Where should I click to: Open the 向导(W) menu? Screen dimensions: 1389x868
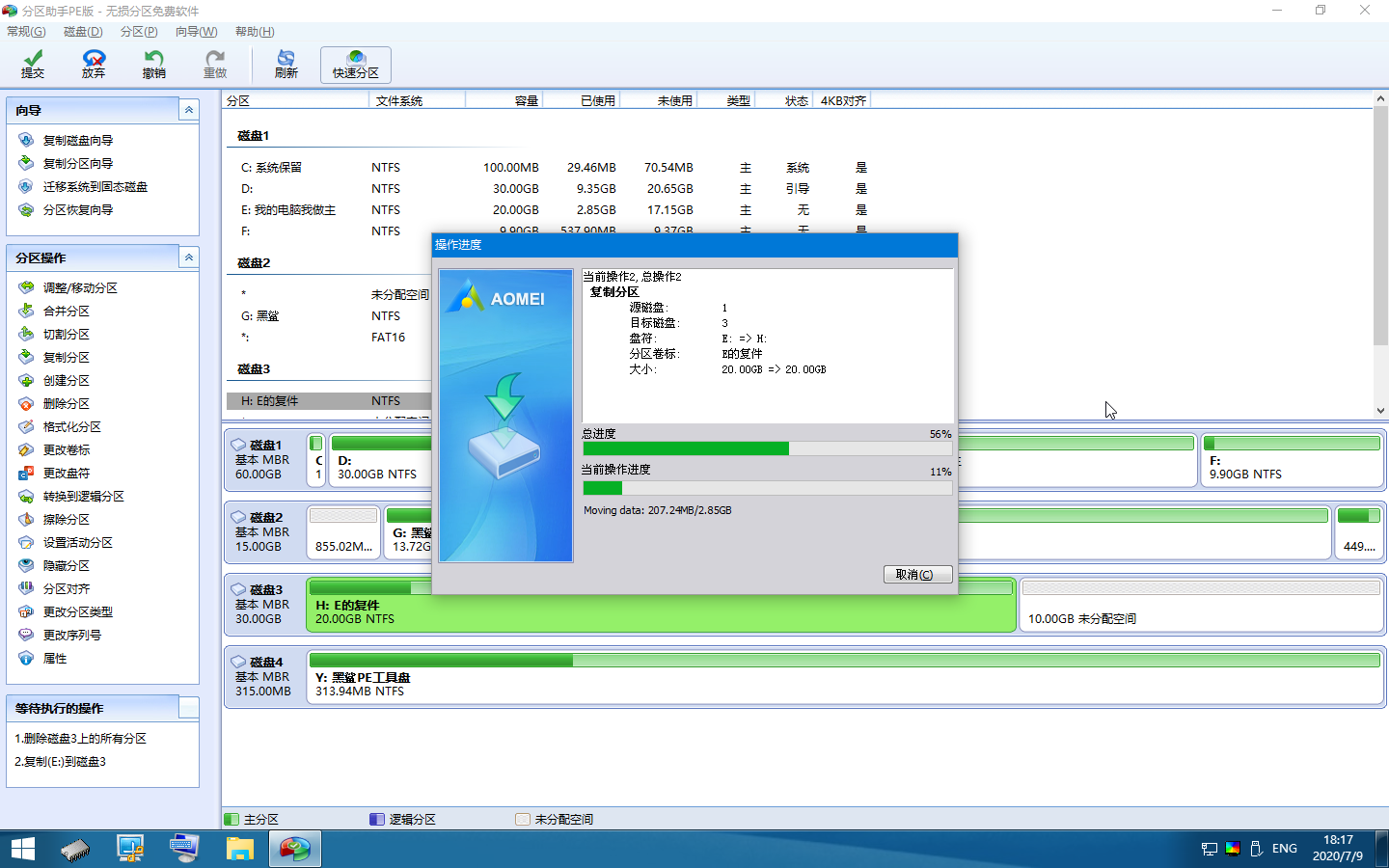click(197, 32)
